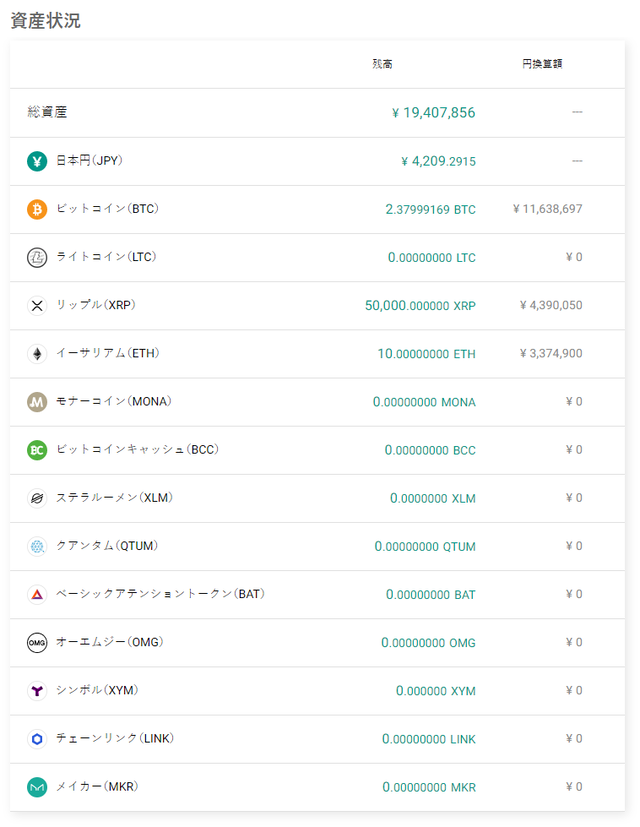
Task: Click the Japanese Yen (JPY) icon
Action: click(x=37, y=161)
